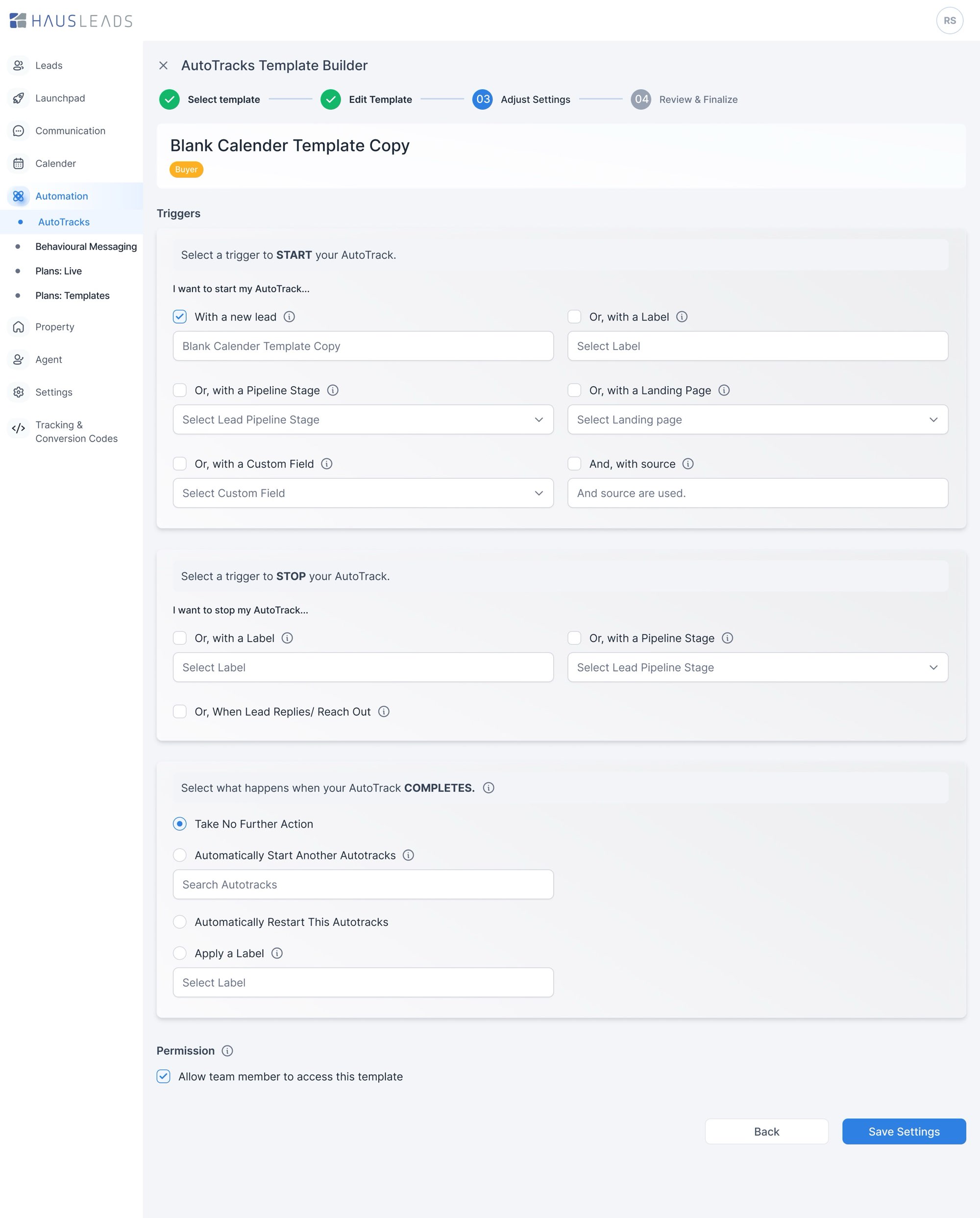Go to the 'Select template' step
This screenshot has width=980, height=1218.
(x=210, y=99)
